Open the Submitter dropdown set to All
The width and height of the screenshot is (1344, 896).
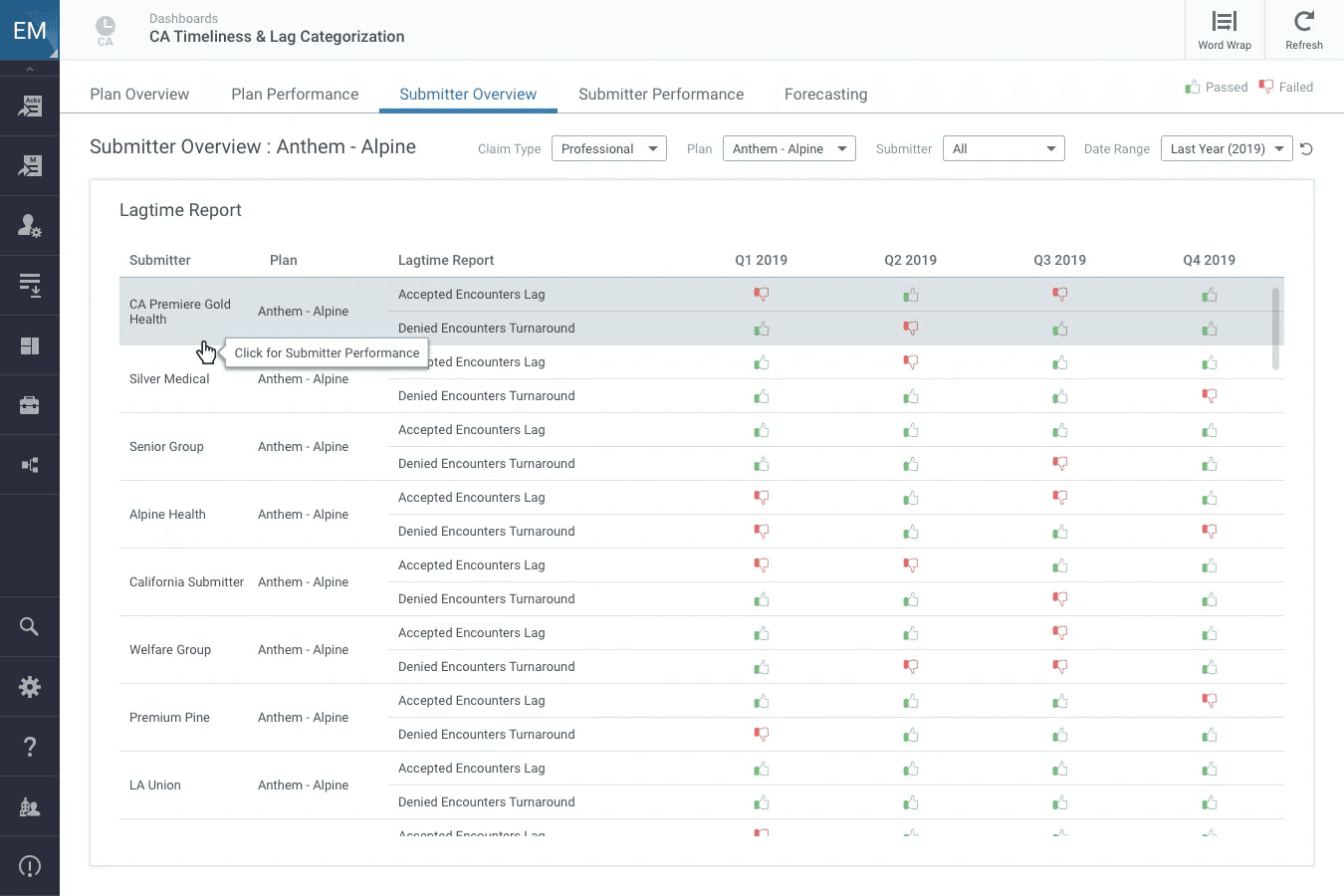[1003, 149]
